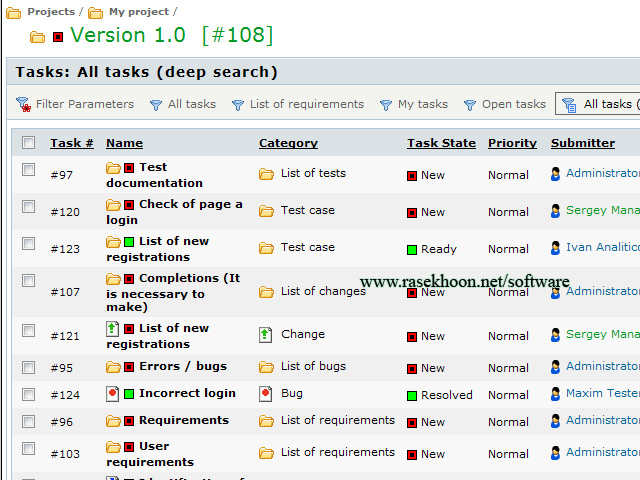Image resolution: width=640 pixels, height=480 pixels.
Task: Click the red New state icon for #95
Action: tap(412, 369)
